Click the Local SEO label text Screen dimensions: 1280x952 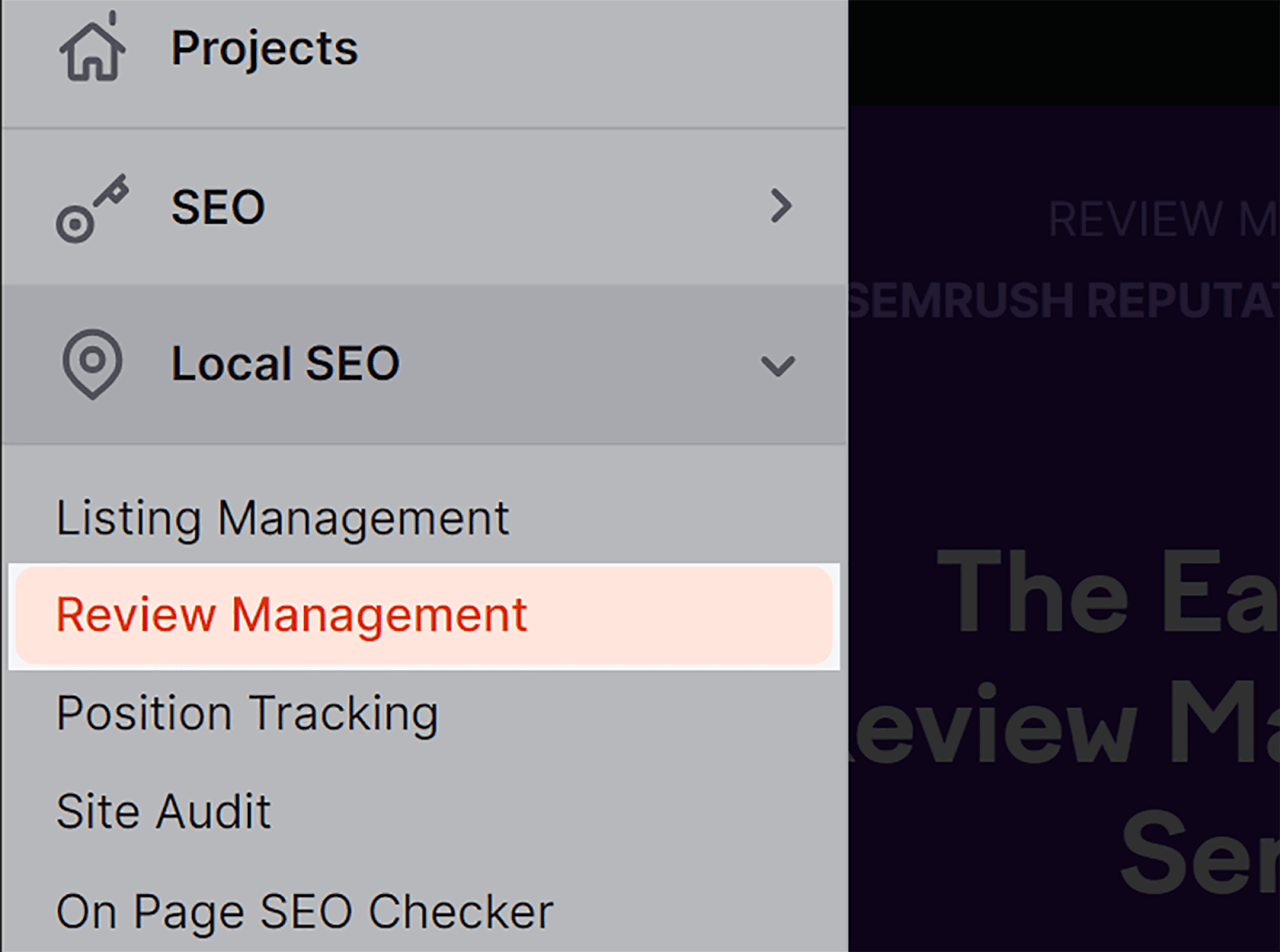point(286,364)
